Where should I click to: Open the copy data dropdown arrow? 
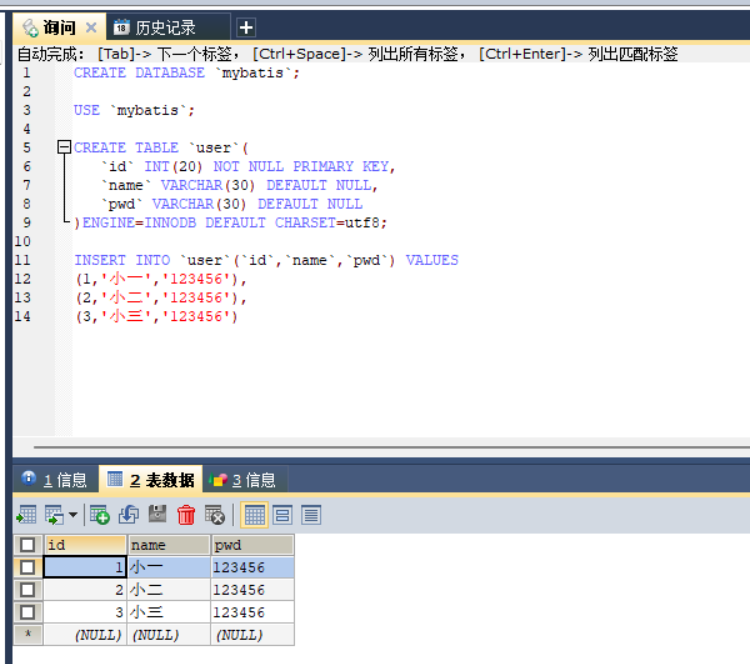(73, 515)
